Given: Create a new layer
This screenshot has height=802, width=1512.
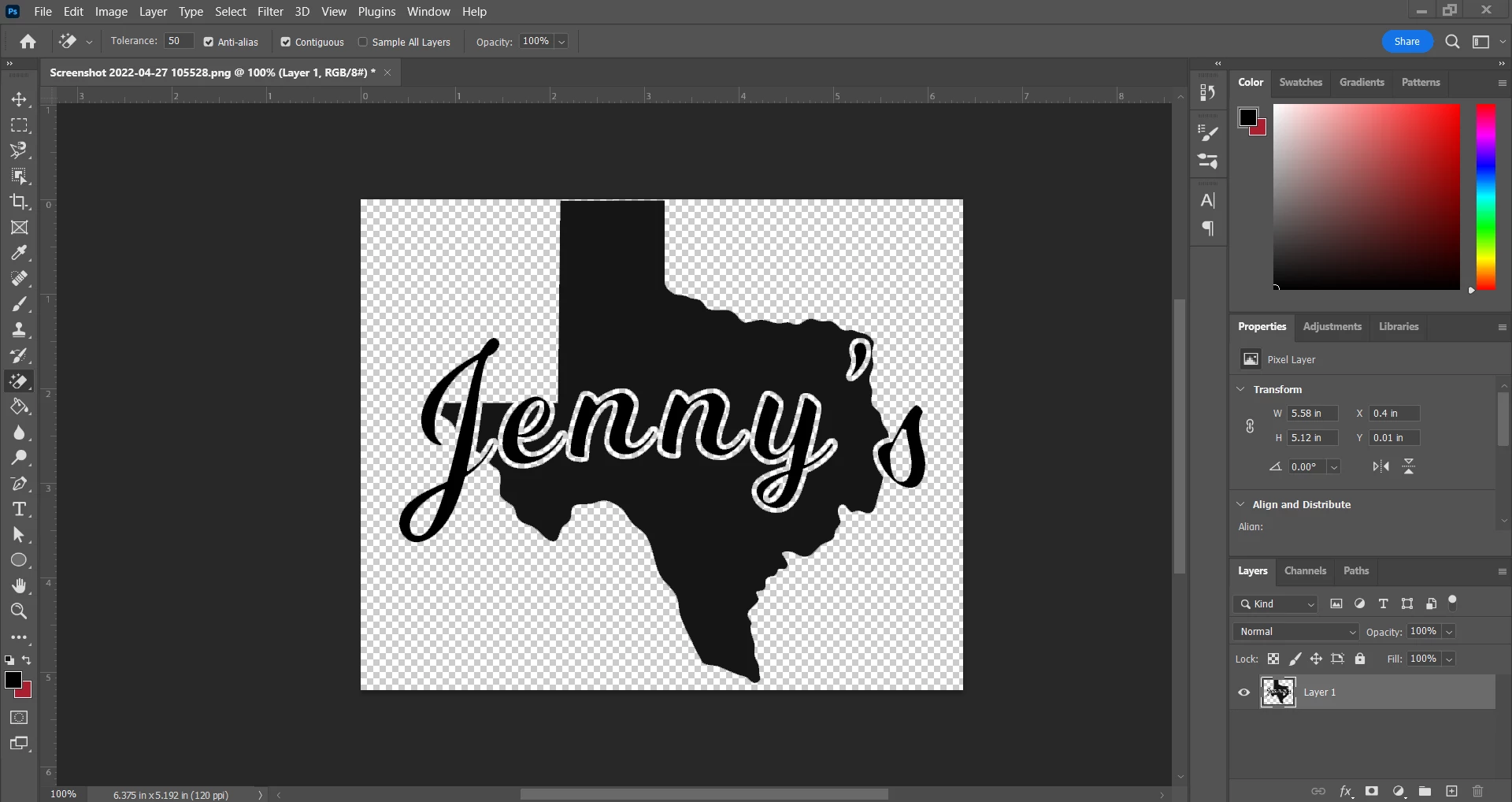Looking at the screenshot, I should pyautogui.click(x=1451, y=791).
